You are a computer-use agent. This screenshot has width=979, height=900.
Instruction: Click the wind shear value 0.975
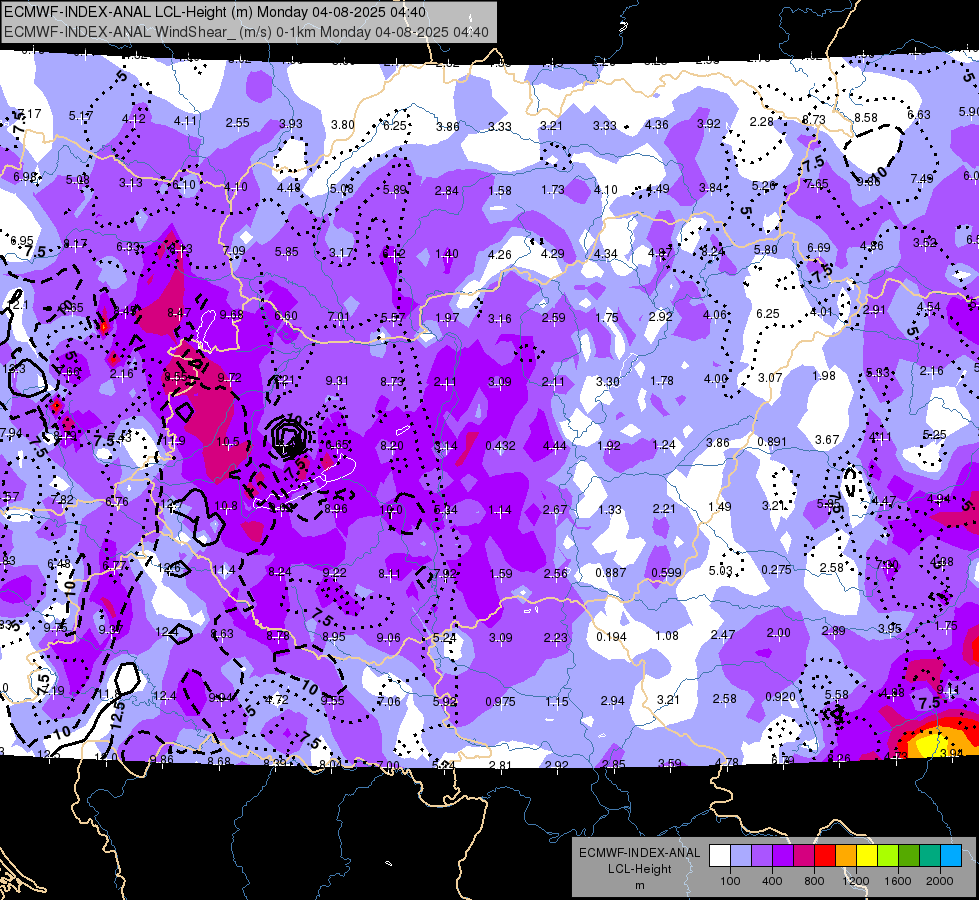click(500, 701)
